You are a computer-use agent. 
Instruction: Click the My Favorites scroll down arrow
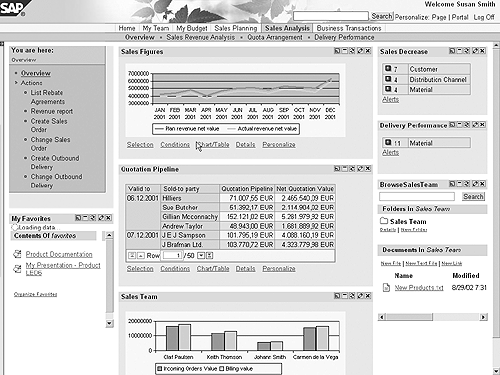109,323
